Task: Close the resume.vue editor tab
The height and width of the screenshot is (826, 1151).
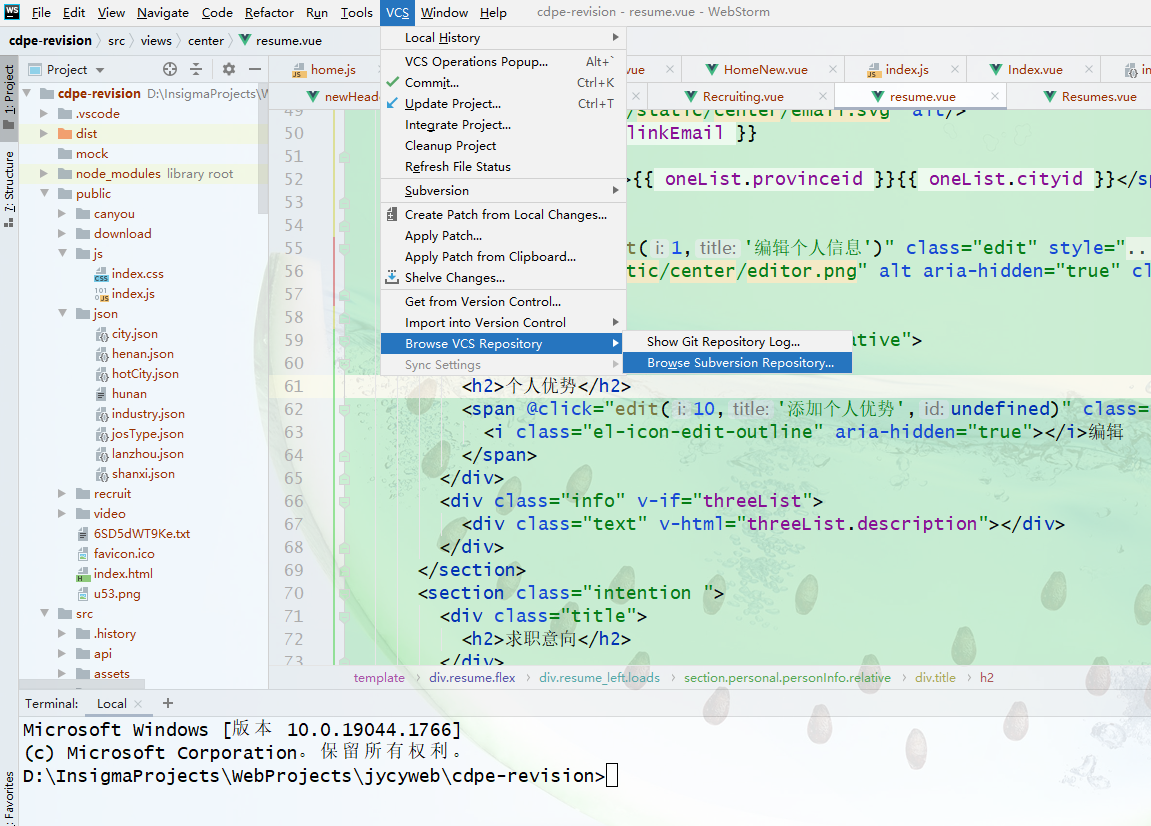Action: [x=995, y=96]
